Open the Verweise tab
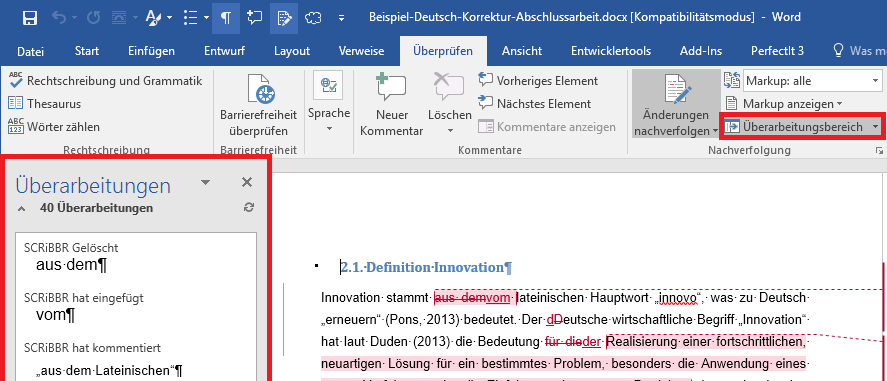The image size is (887, 381). (x=361, y=51)
